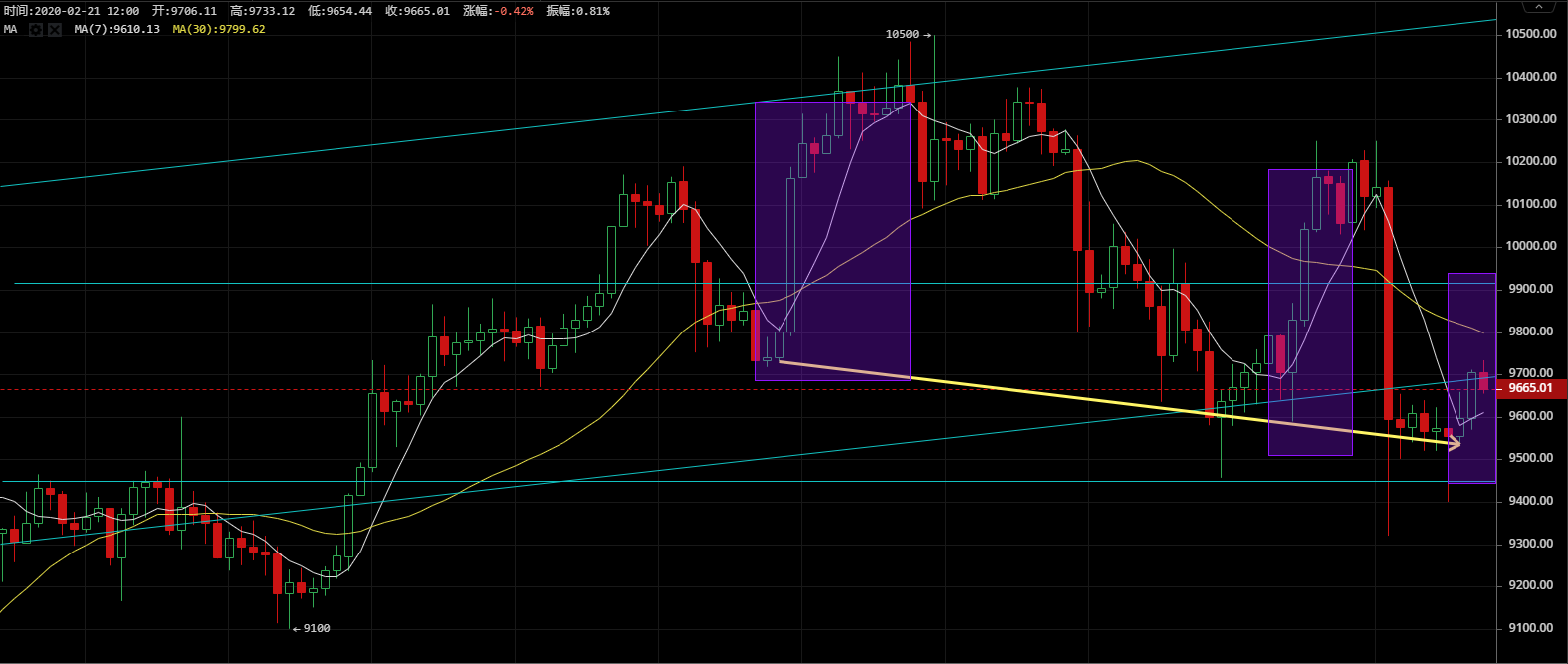Select the MA indicator label
1568x664 pixels.
(10, 29)
